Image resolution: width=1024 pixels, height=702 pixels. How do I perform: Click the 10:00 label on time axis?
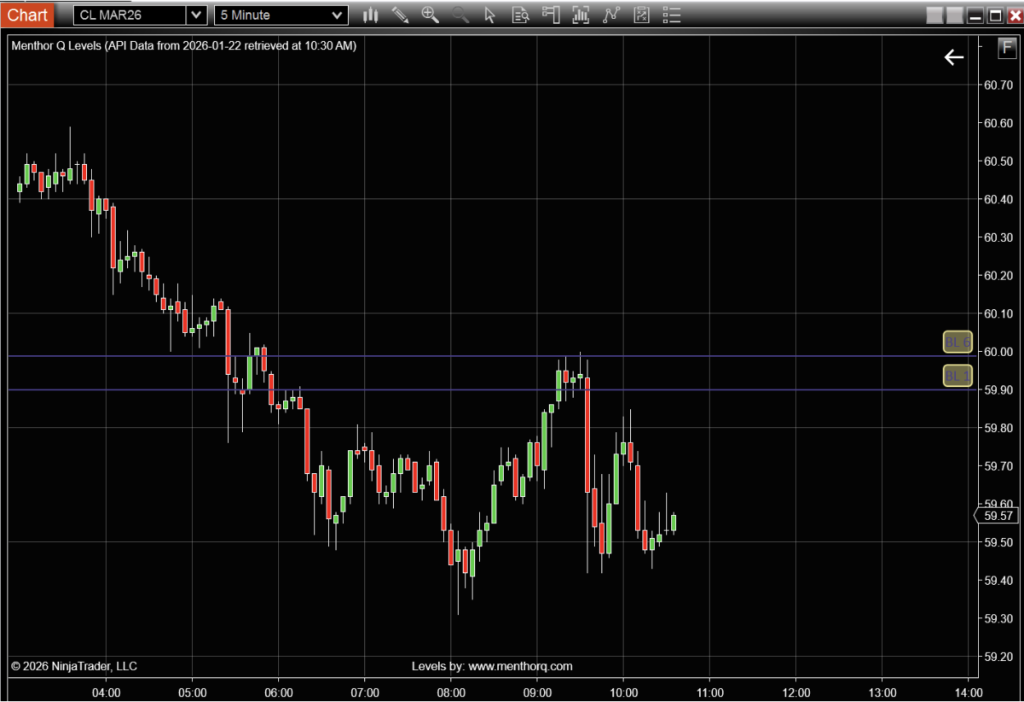pyautogui.click(x=624, y=692)
